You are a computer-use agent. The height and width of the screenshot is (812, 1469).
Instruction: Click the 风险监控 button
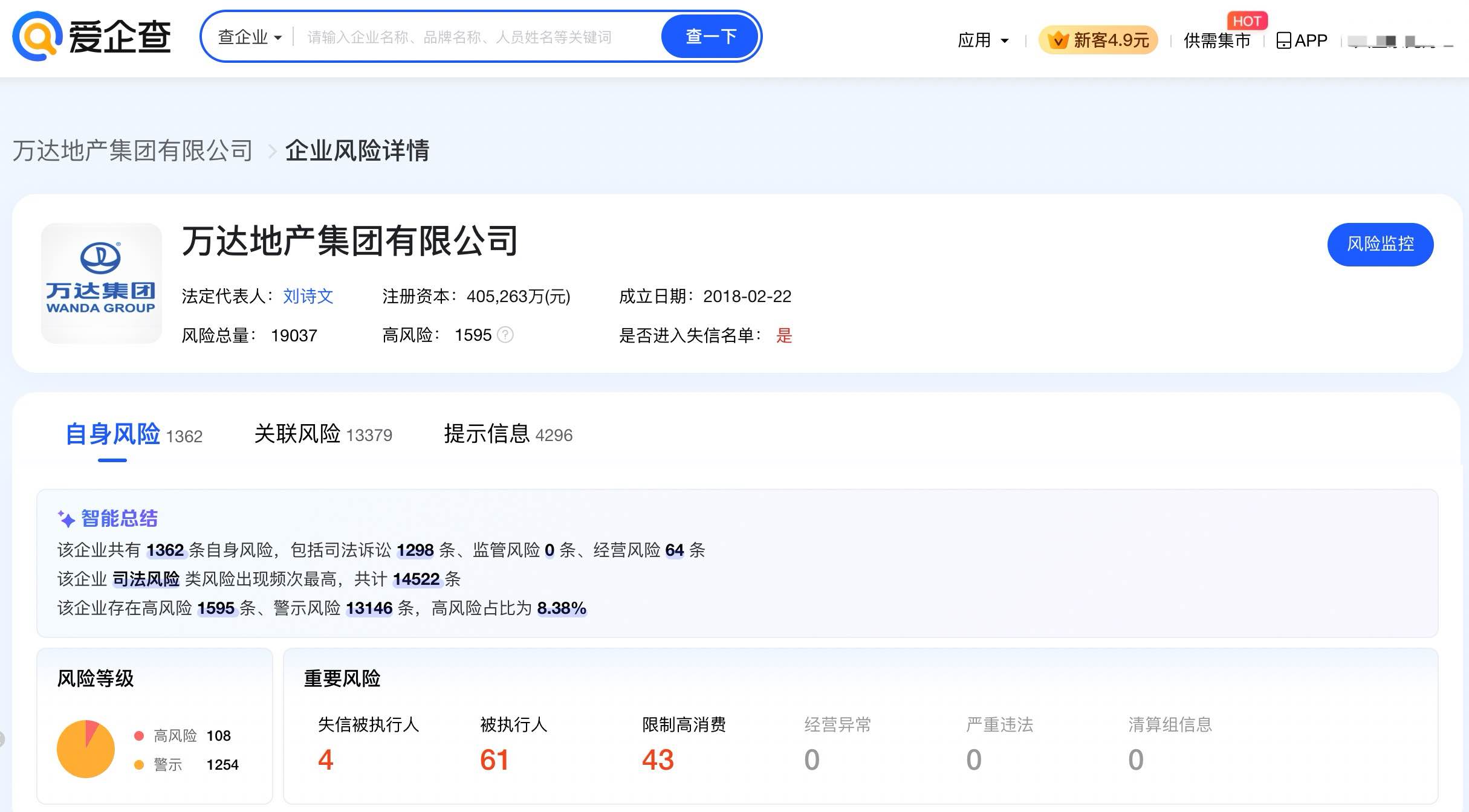pyautogui.click(x=1380, y=244)
